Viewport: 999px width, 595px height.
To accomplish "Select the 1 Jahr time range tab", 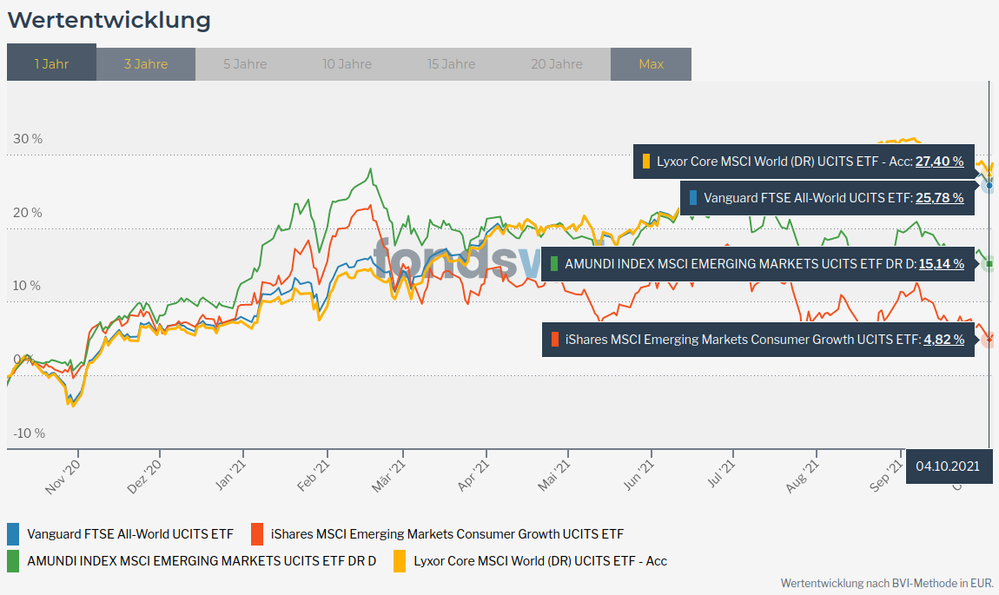I will pyautogui.click(x=52, y=64).
